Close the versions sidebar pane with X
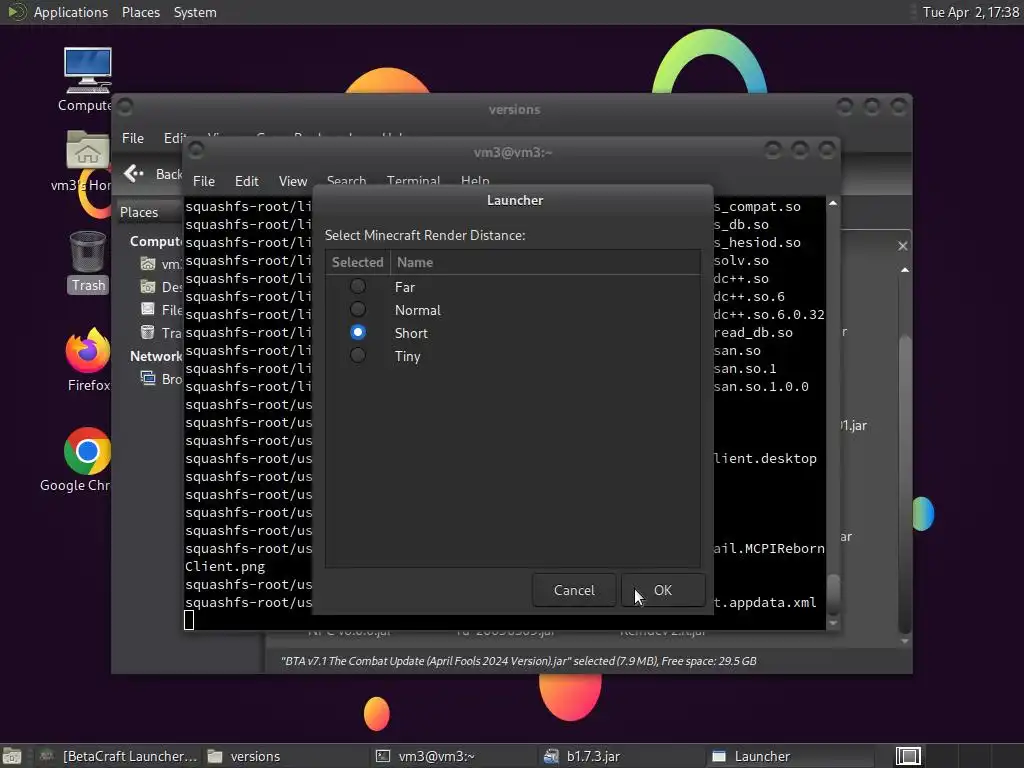This screenshot has height=768, width=1024. (x=903, y=246)
